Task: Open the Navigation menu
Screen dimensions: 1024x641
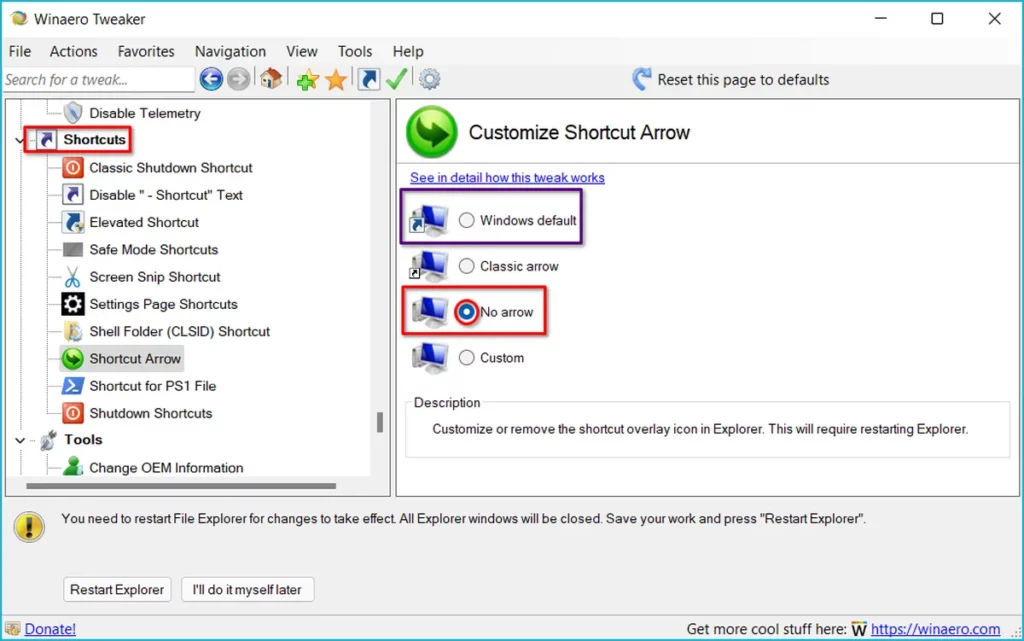Action: pos(230,51)
